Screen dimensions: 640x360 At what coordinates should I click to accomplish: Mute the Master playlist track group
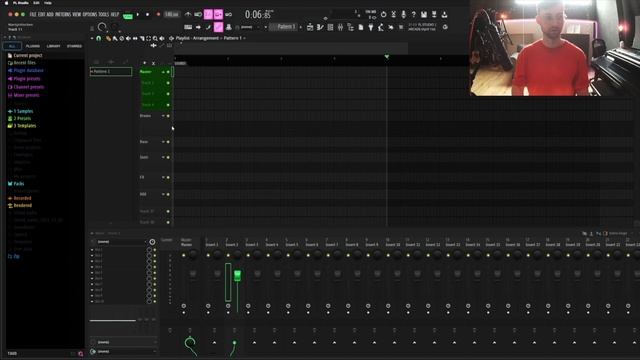[x=168, y=72]
